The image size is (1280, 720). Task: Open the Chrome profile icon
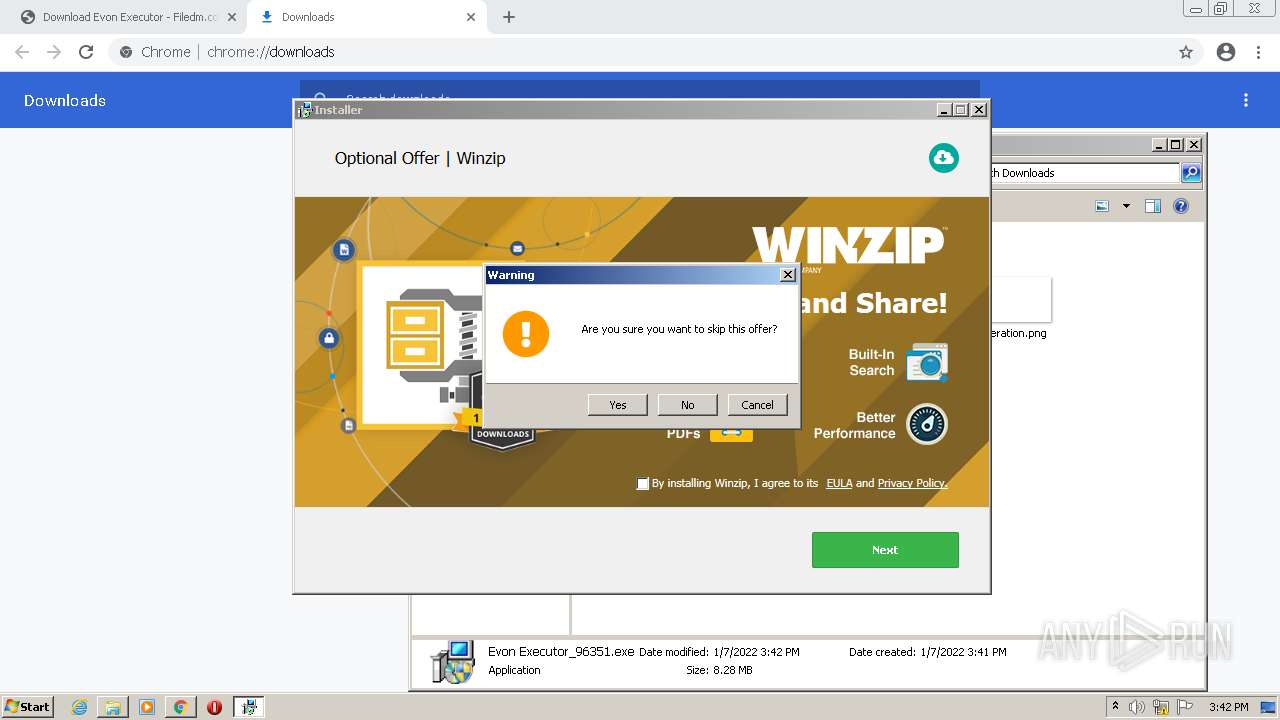click(x=1226, y=52)
